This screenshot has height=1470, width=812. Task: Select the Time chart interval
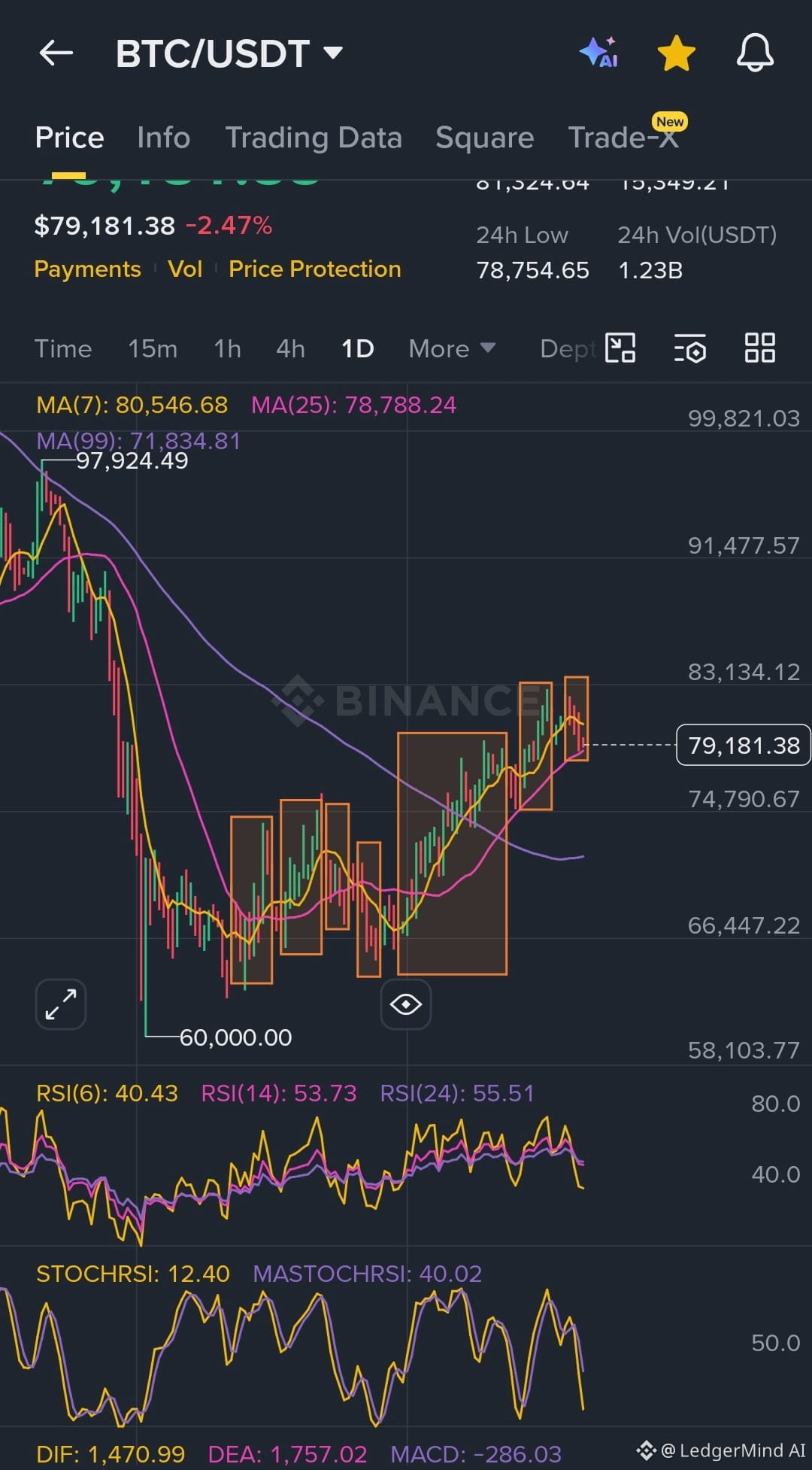tap(63, 349)
